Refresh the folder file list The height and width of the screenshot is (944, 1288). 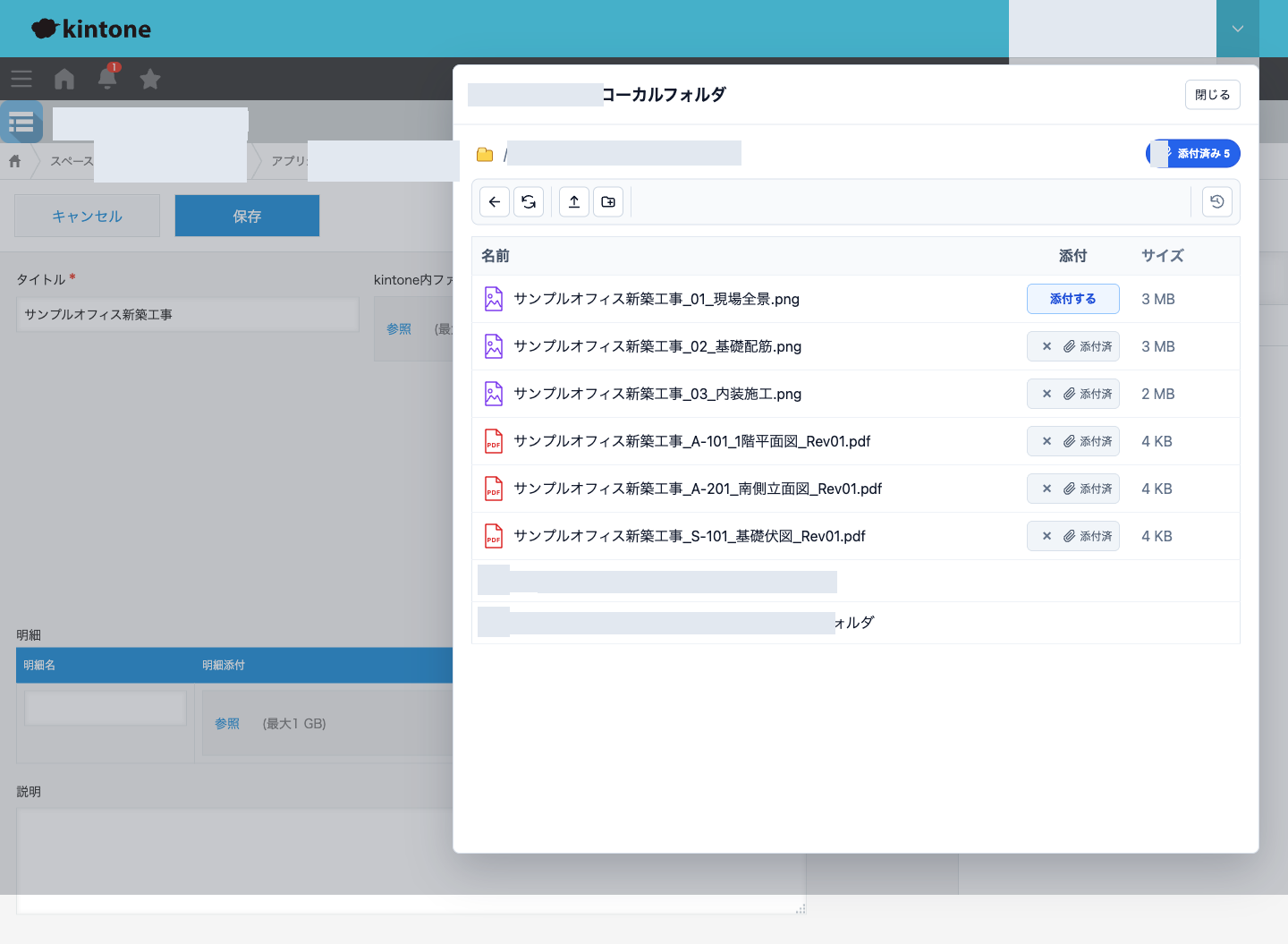pyautogui.click(x=529, y=202)
